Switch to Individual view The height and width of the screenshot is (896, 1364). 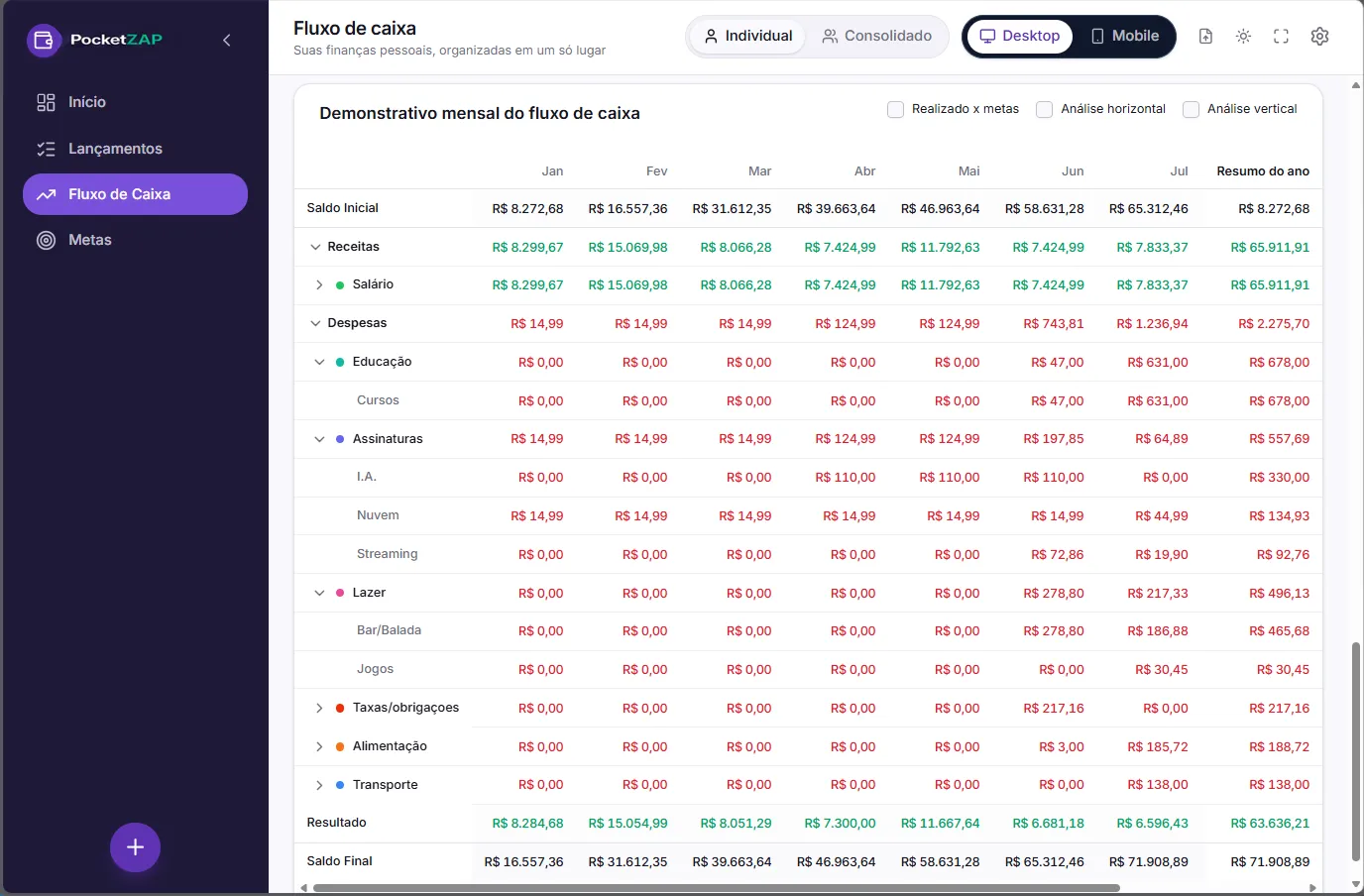point(748,37)
